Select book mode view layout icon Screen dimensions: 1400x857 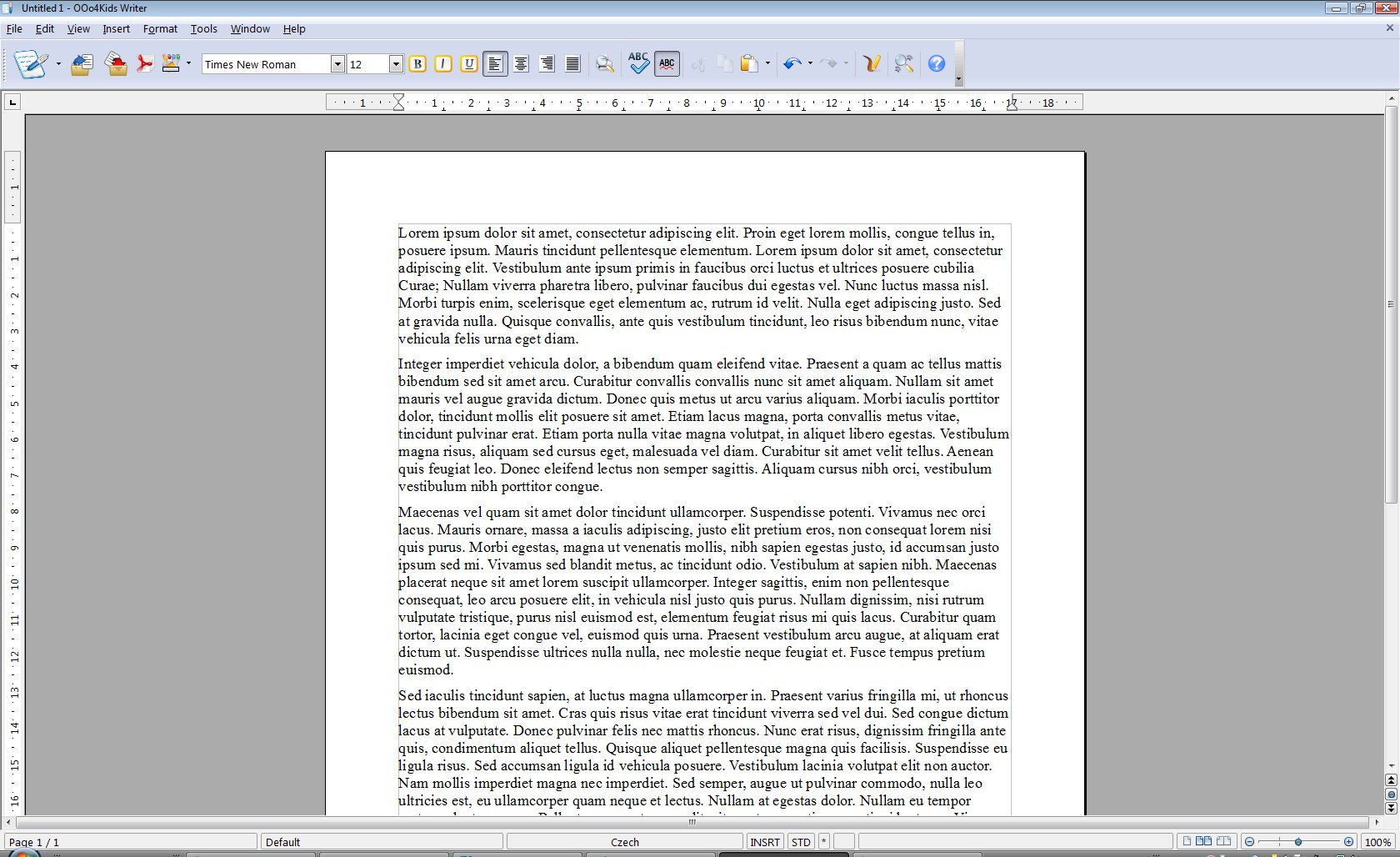coord(1223,842)
